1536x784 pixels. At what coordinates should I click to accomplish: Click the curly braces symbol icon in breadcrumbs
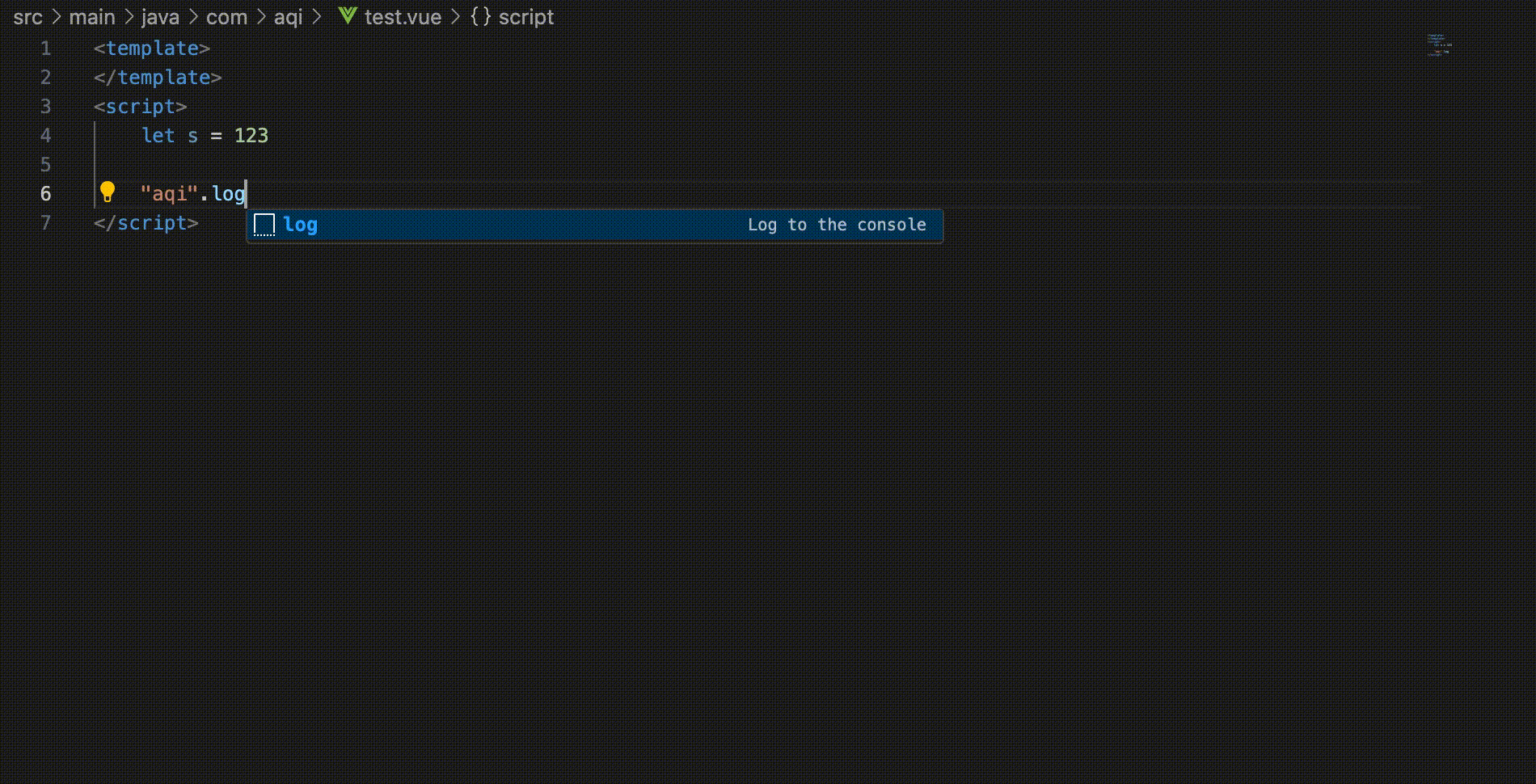pos(480,16)
